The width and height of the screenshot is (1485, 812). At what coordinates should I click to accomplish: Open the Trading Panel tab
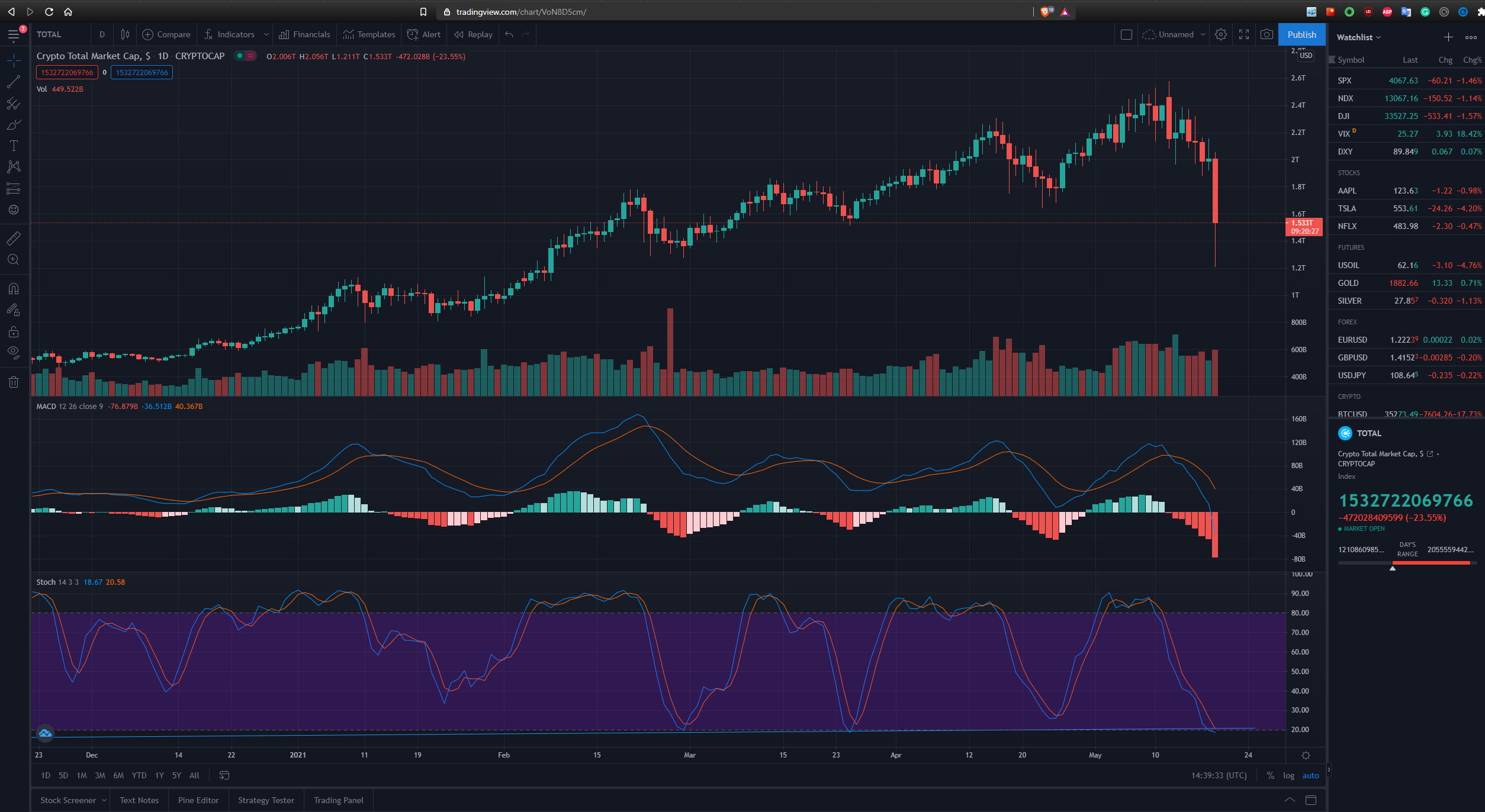coord(339,800)
